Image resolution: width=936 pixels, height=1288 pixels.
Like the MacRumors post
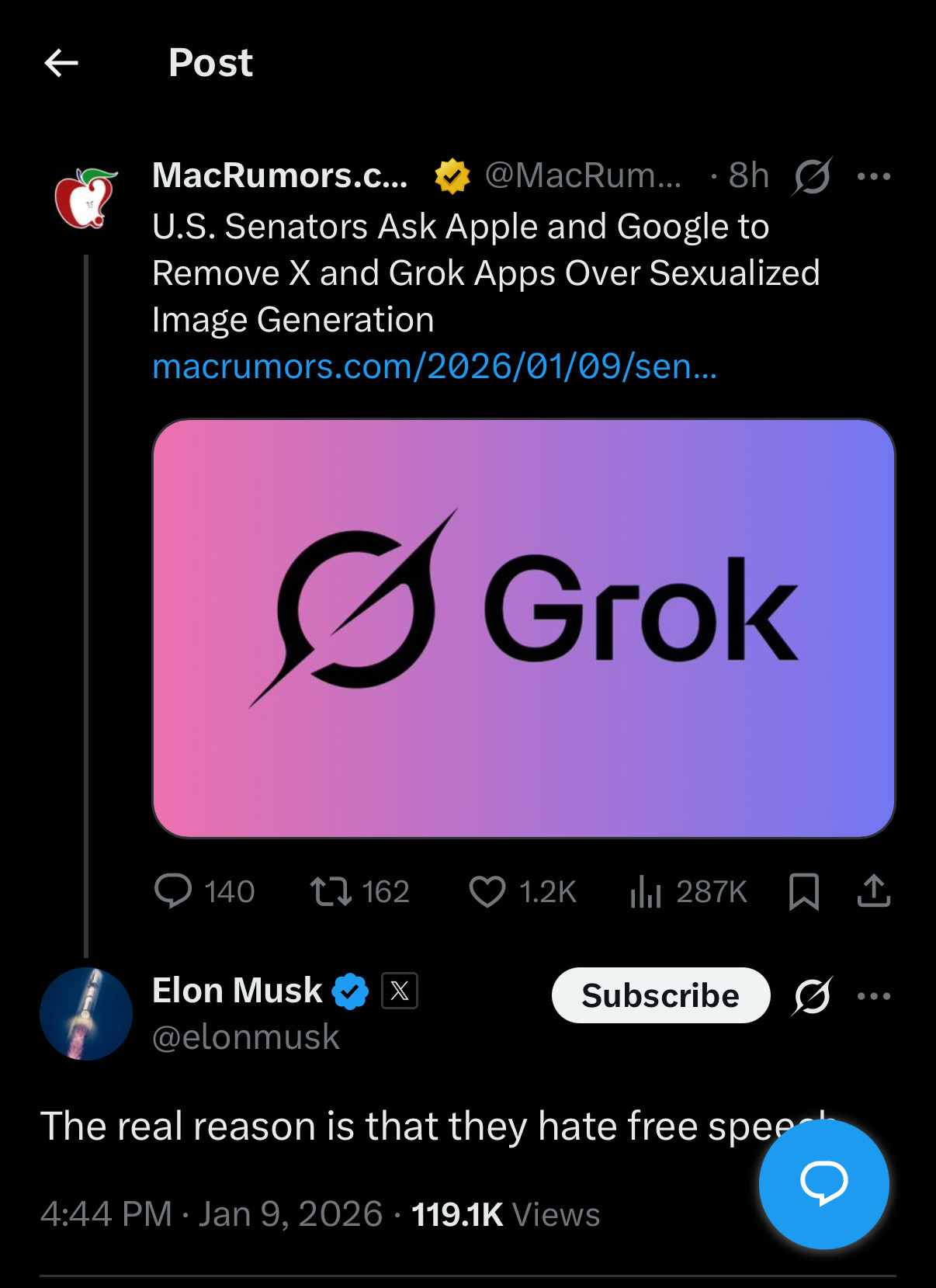[487, 891]
